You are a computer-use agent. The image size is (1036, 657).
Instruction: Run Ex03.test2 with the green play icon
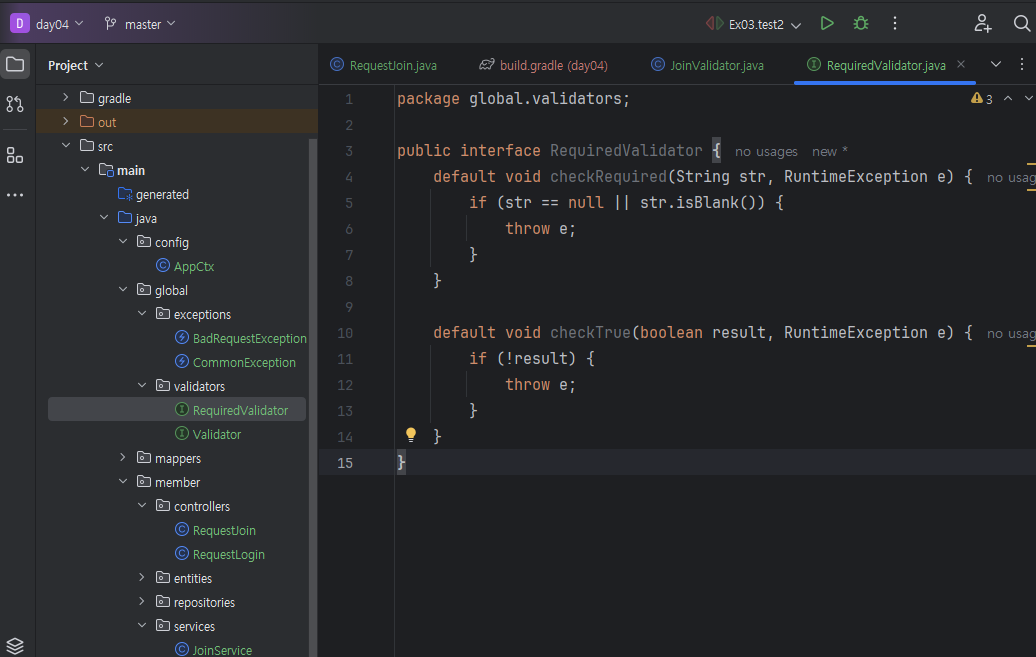827,24
